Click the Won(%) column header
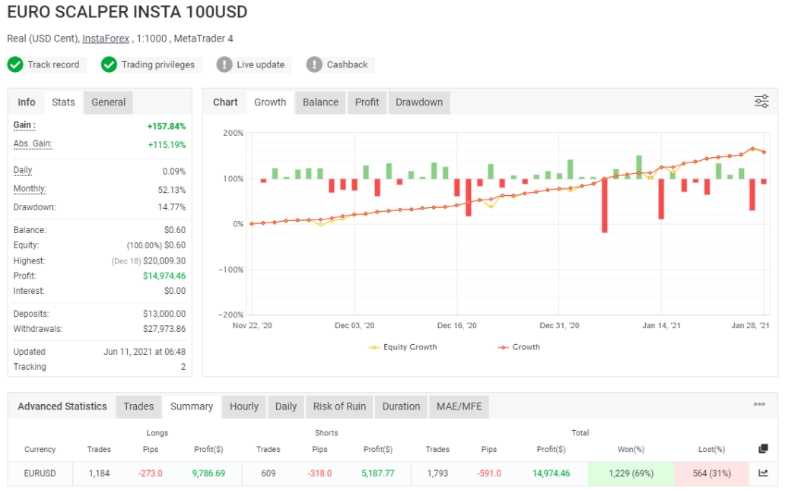 (631, 449)
